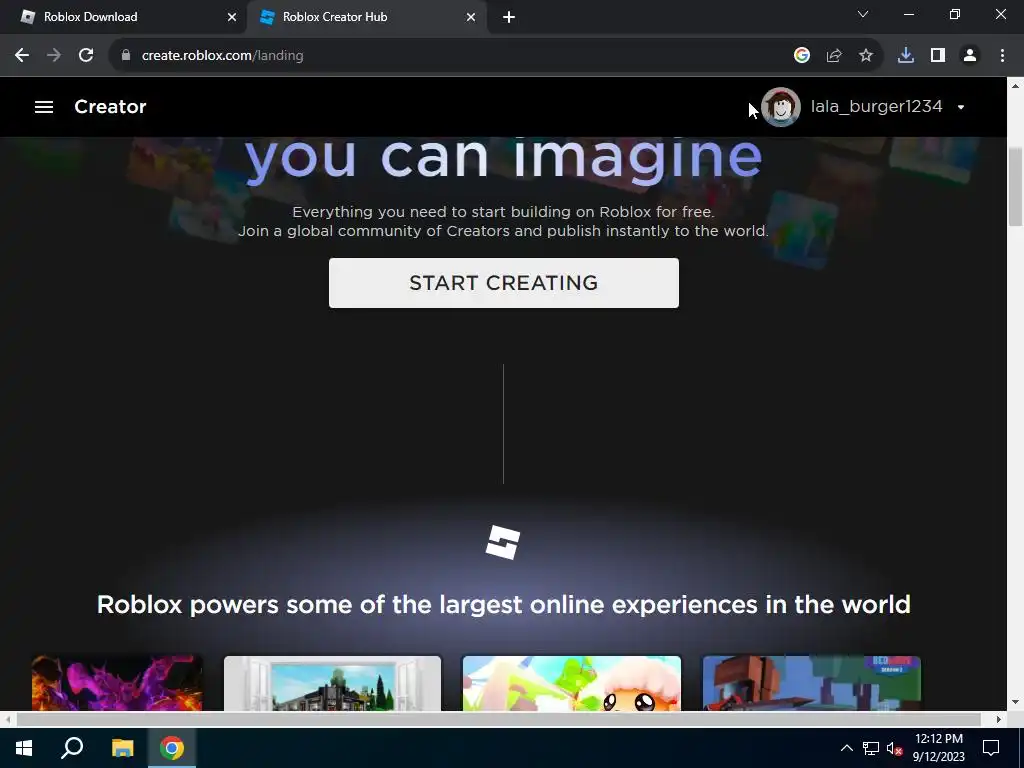Click the scroll right arrow

click(x=999, y=719)
